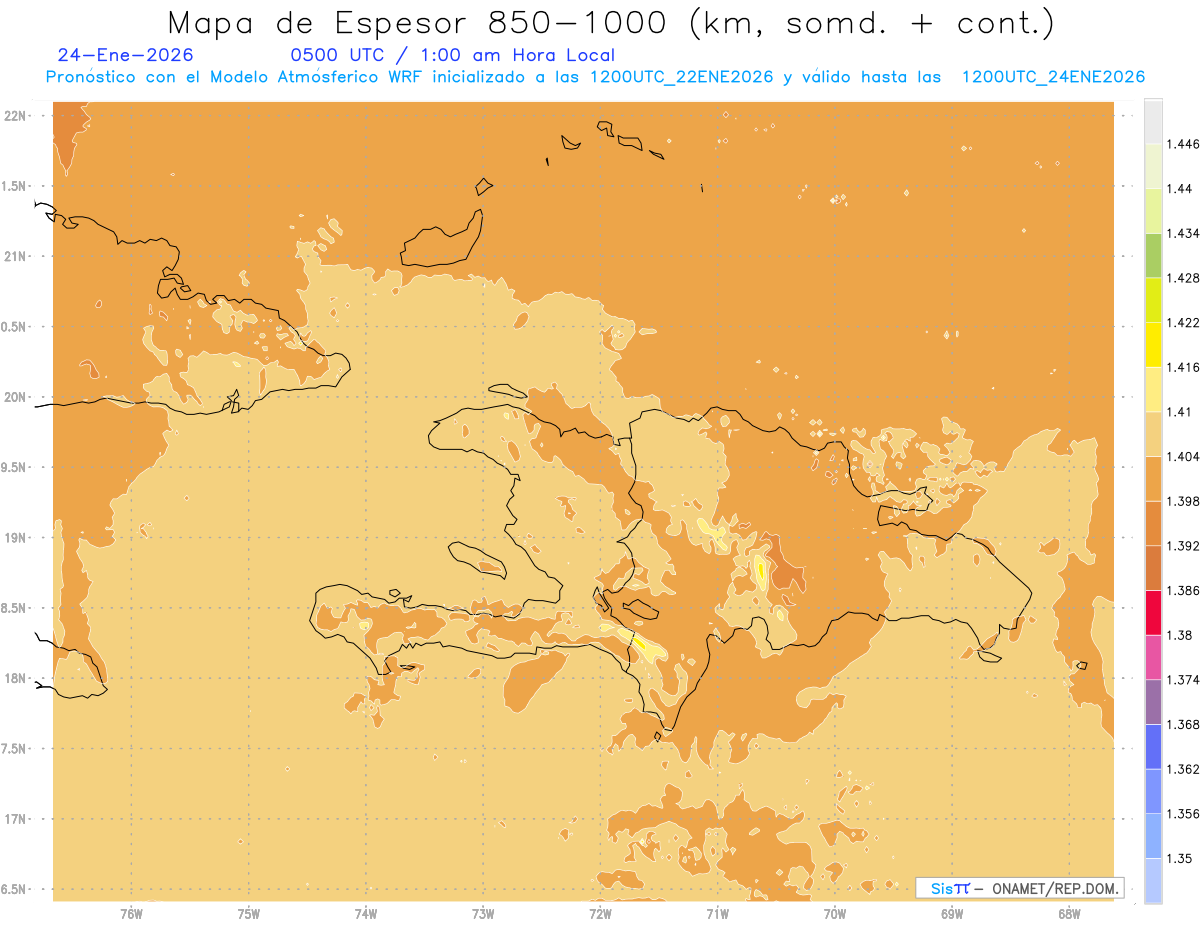1200x927 pixels.
Task: Click the '1.446' colorbar value
Action: click(1184, 144)
